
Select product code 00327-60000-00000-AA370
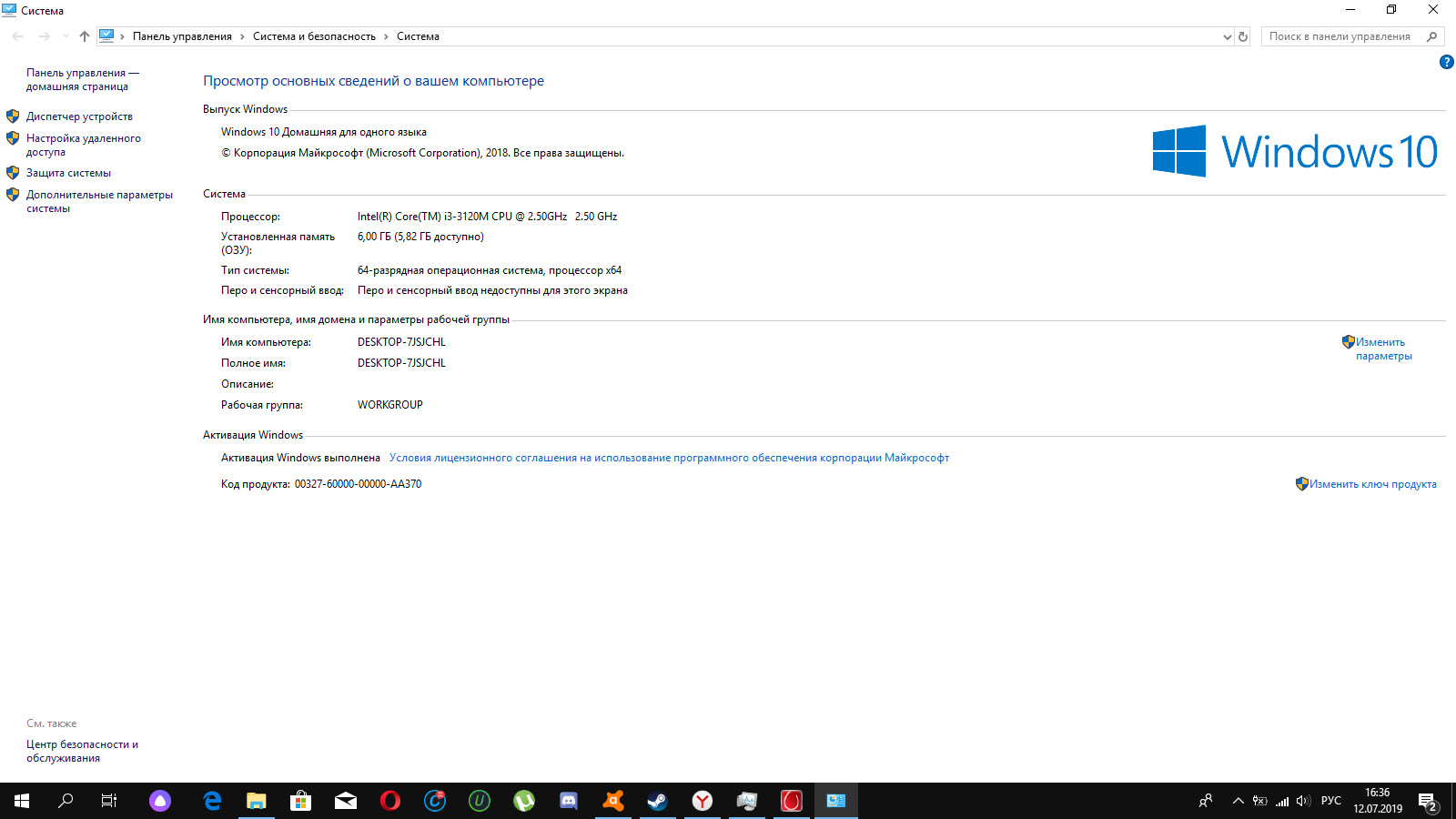(358, 484)
